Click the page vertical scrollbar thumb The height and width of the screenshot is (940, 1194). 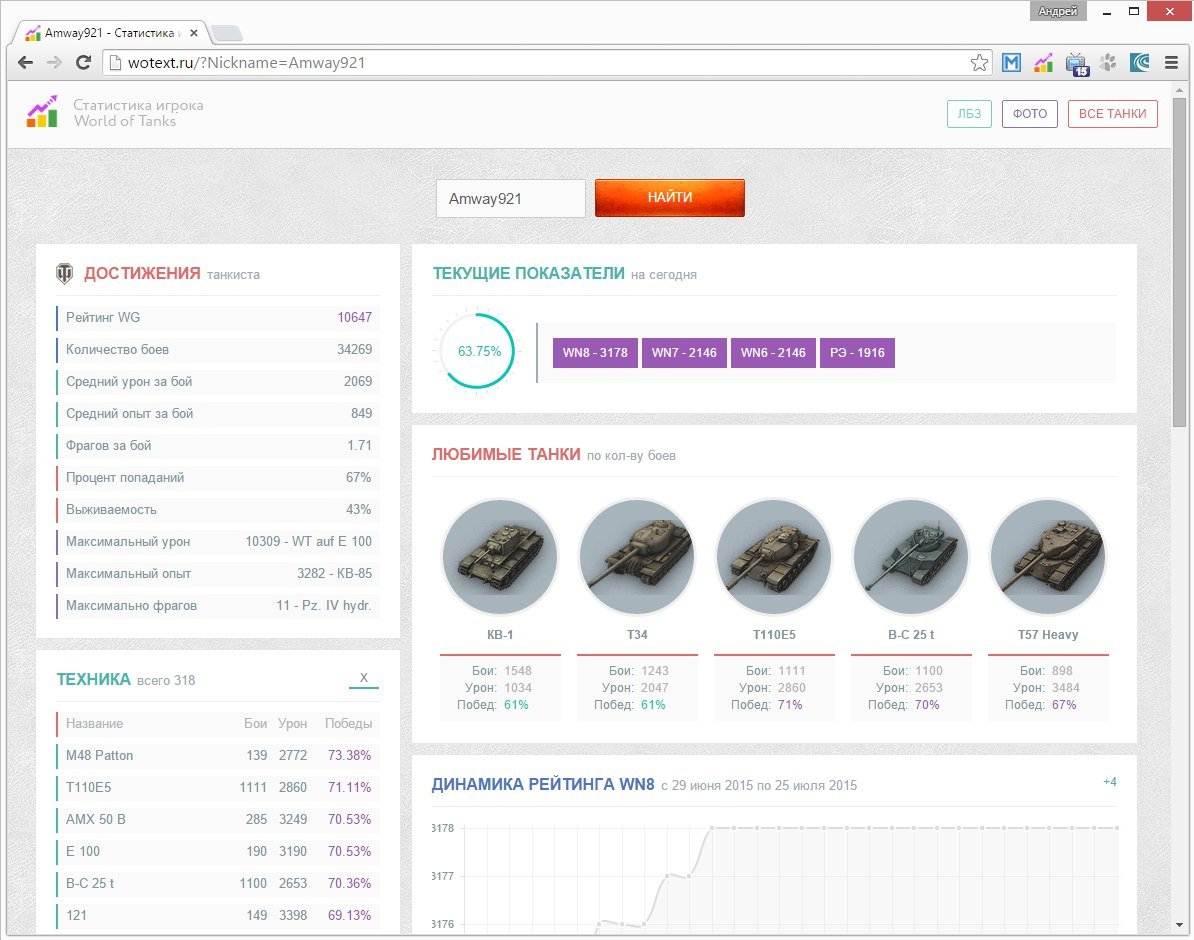(x=1180, y=261)
